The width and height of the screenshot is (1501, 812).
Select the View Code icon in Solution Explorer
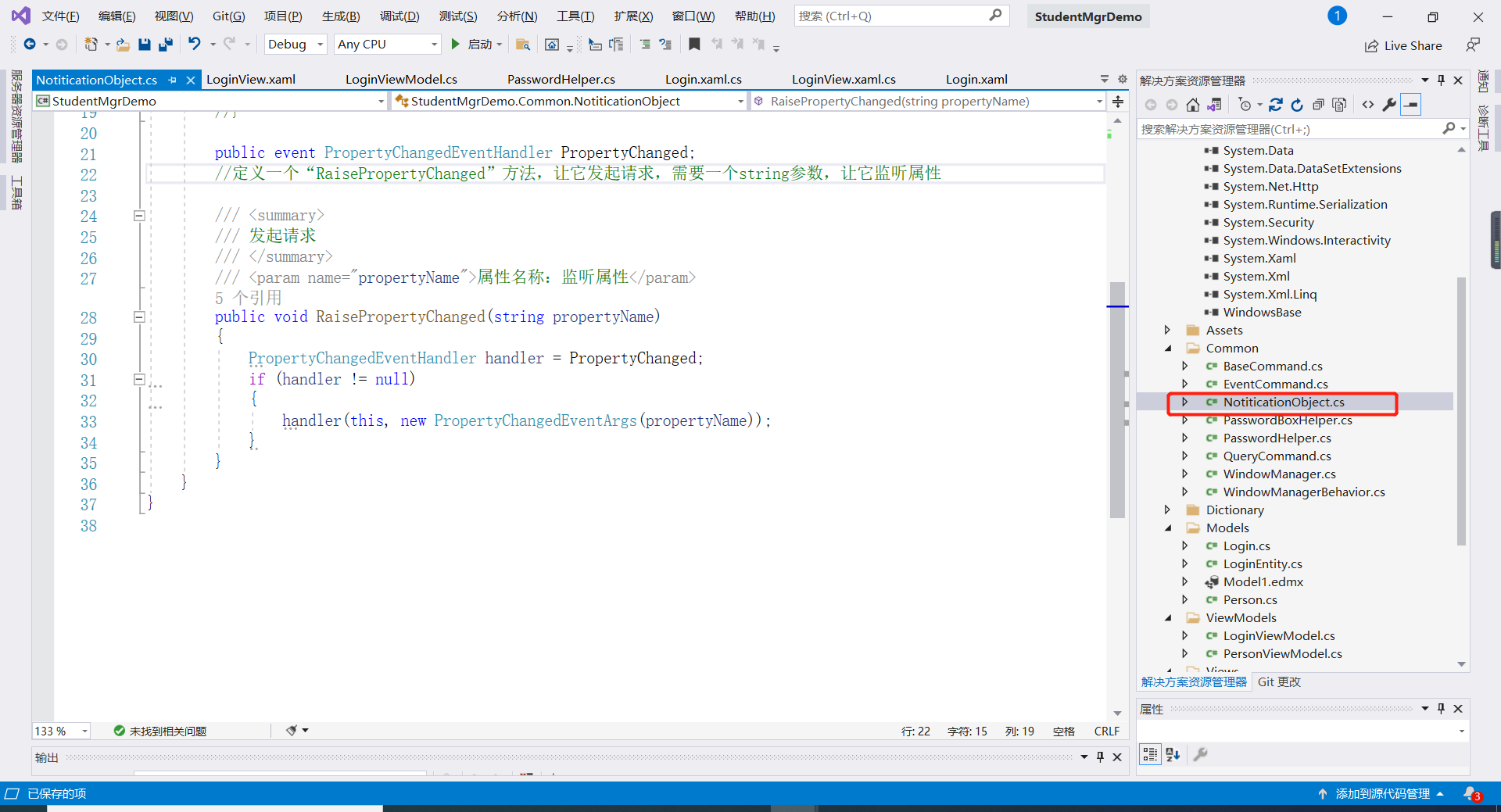coord(1367,104)
